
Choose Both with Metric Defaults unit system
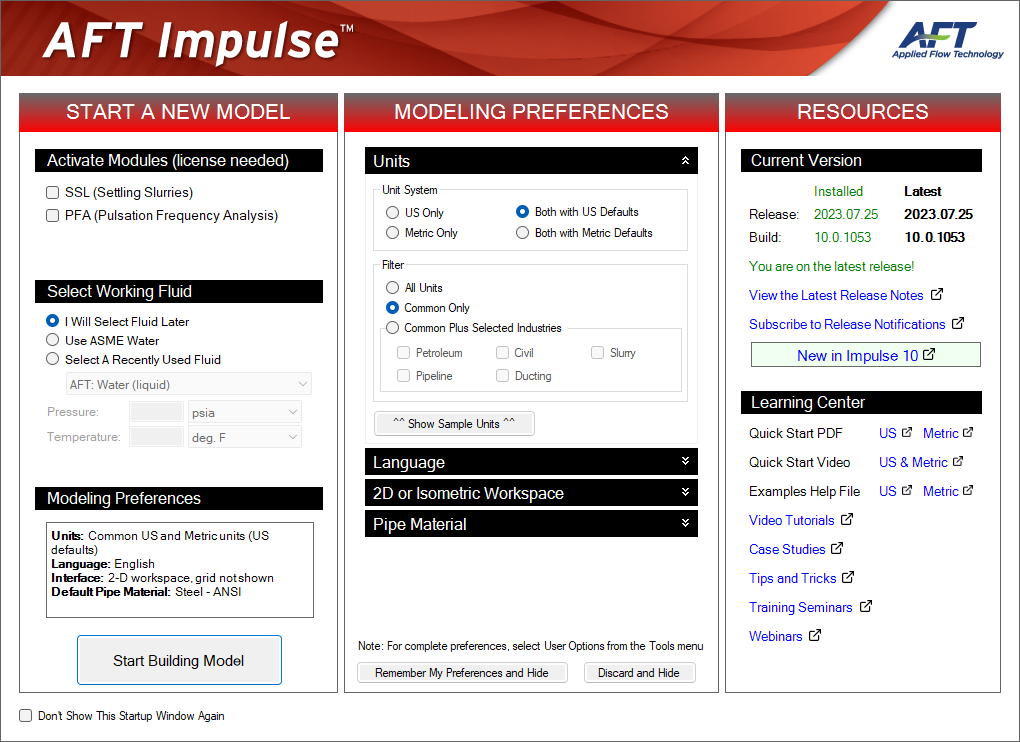[522, 232]
